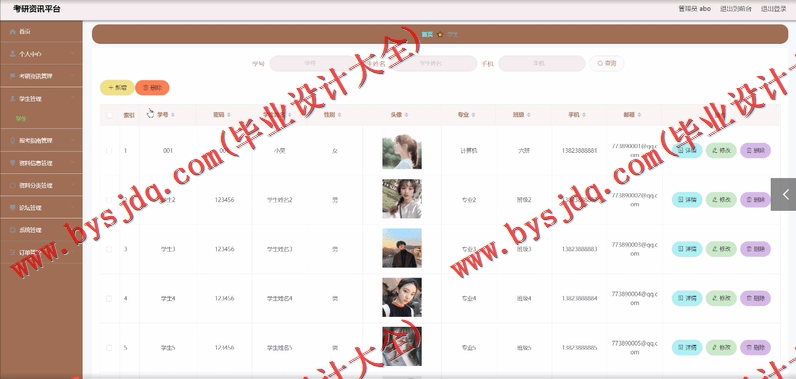This screenshot has width=796, height=379.
Task: Click 修改 for 学生4 row
Action: (x=721, y=298)
